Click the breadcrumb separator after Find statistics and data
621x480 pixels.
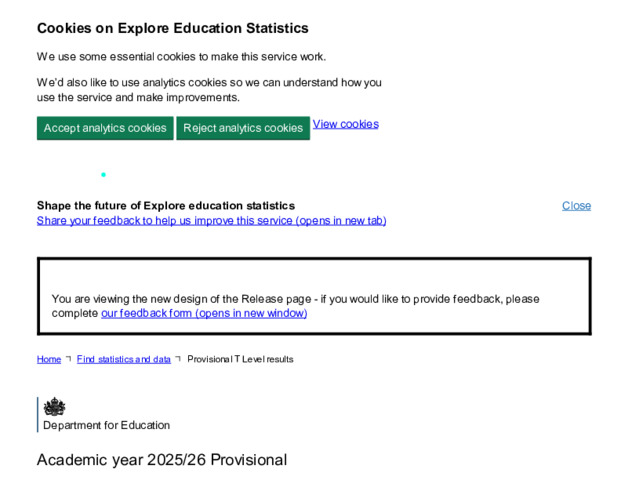click(x=178, y=359)
